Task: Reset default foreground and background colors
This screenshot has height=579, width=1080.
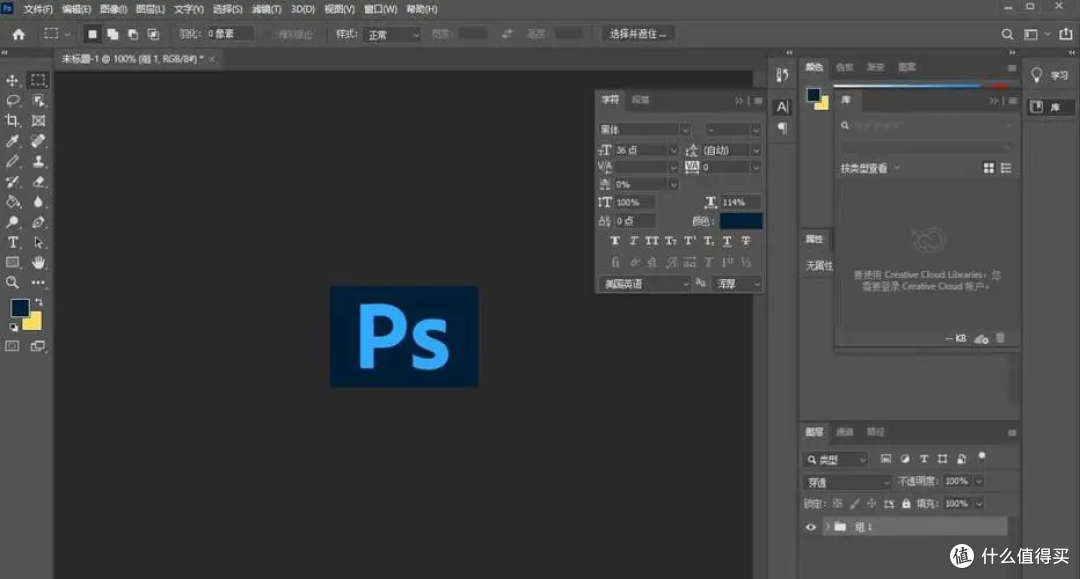Action: click(x=13, y=328)
